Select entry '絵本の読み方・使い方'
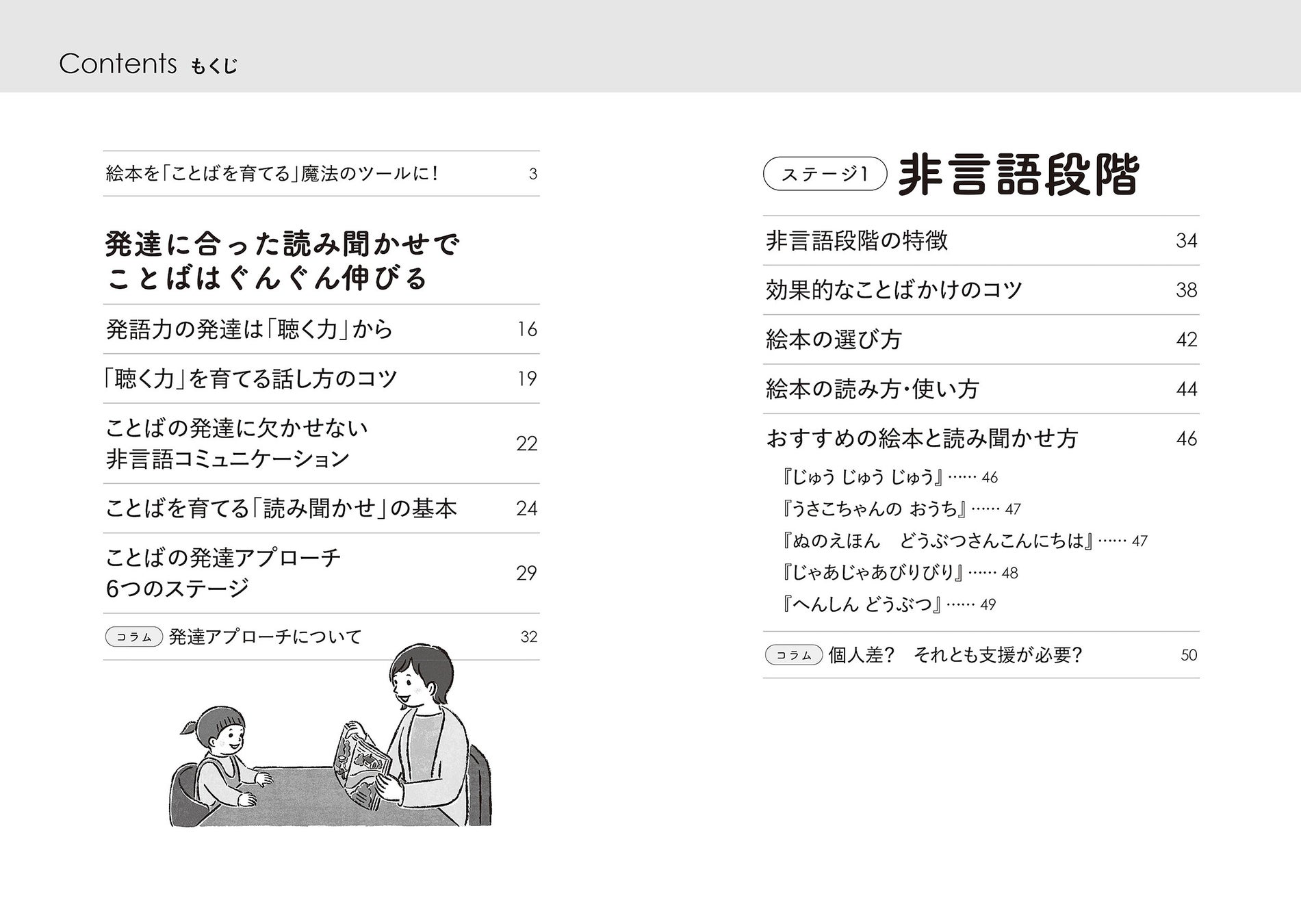The height and width of the screenshot is (924, 1301). [x=872, y=389]
